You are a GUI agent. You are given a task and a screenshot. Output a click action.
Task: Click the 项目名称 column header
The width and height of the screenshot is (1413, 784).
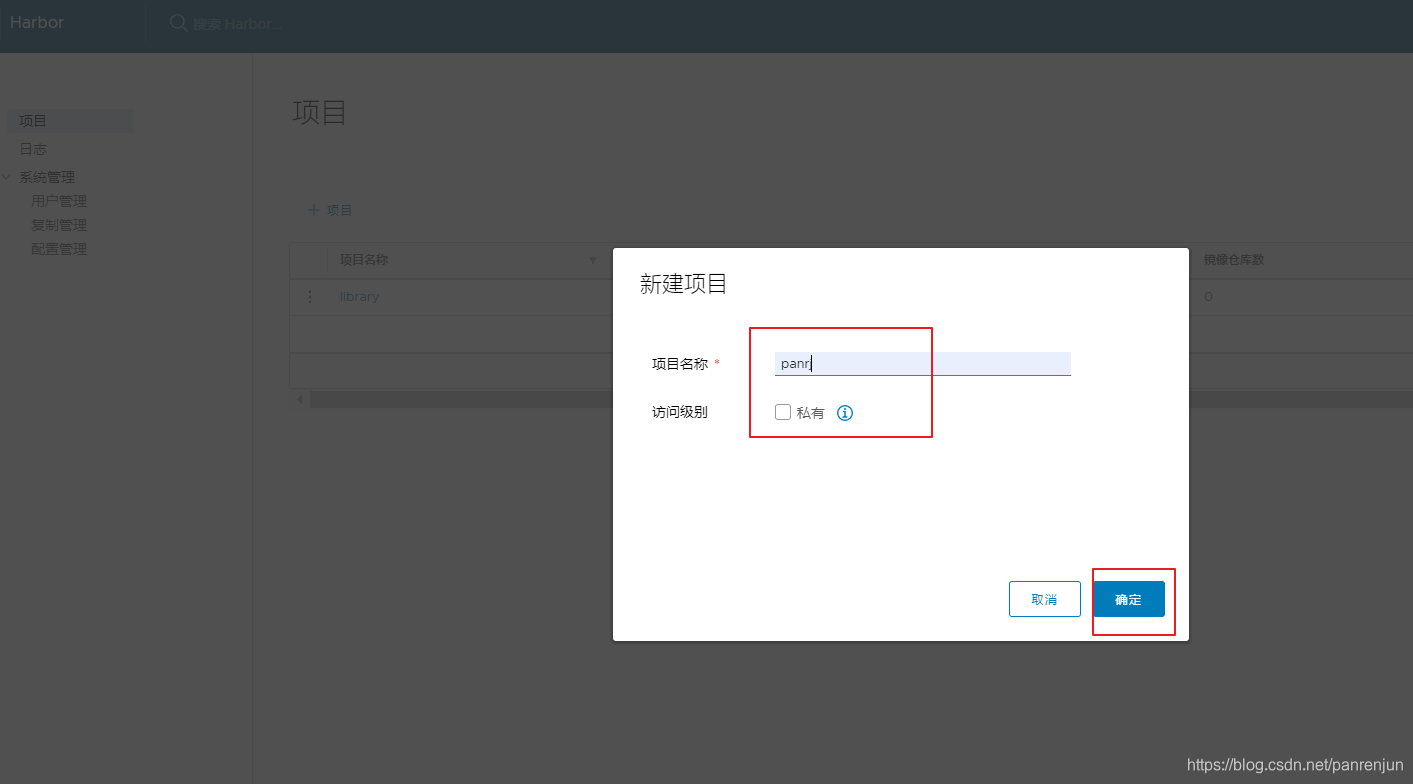[364, 260]
